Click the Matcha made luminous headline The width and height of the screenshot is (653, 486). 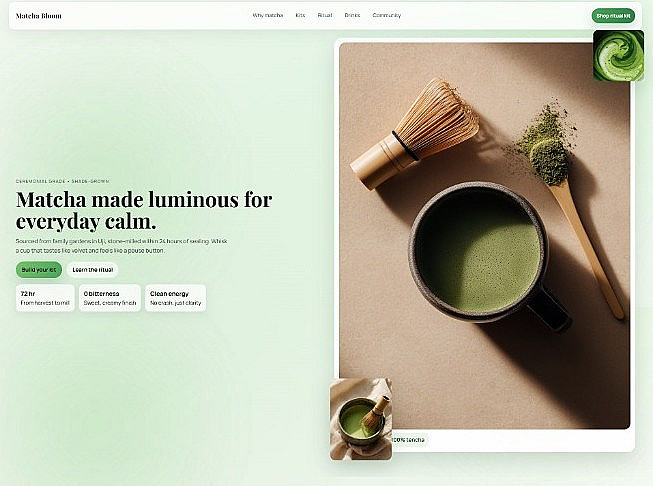pyautogui.click(x=144, y=210)
